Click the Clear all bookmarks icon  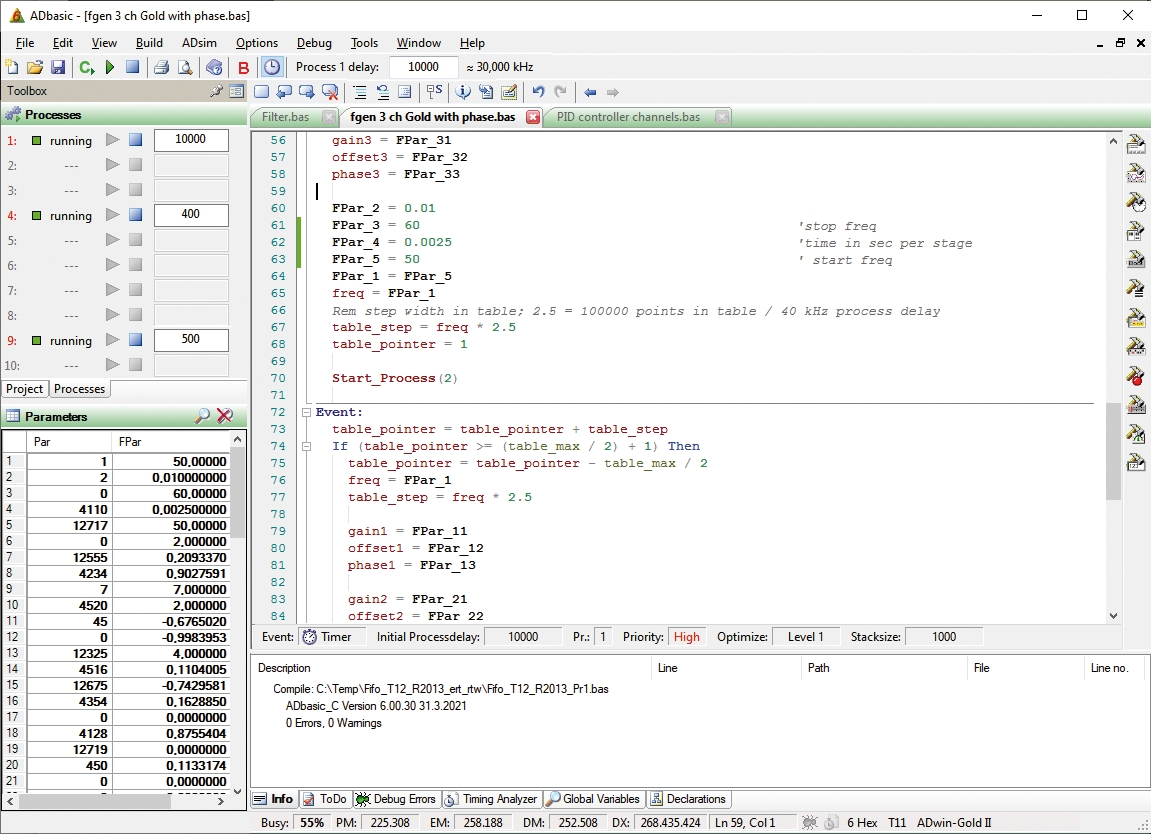[330, 92]
